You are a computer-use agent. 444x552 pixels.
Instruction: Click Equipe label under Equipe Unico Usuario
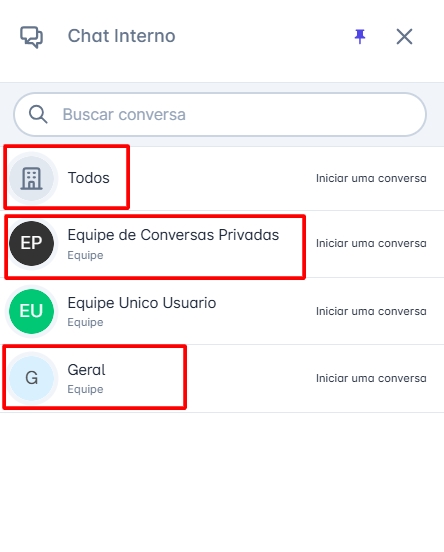pyautogui.click(x=85, y=322)
